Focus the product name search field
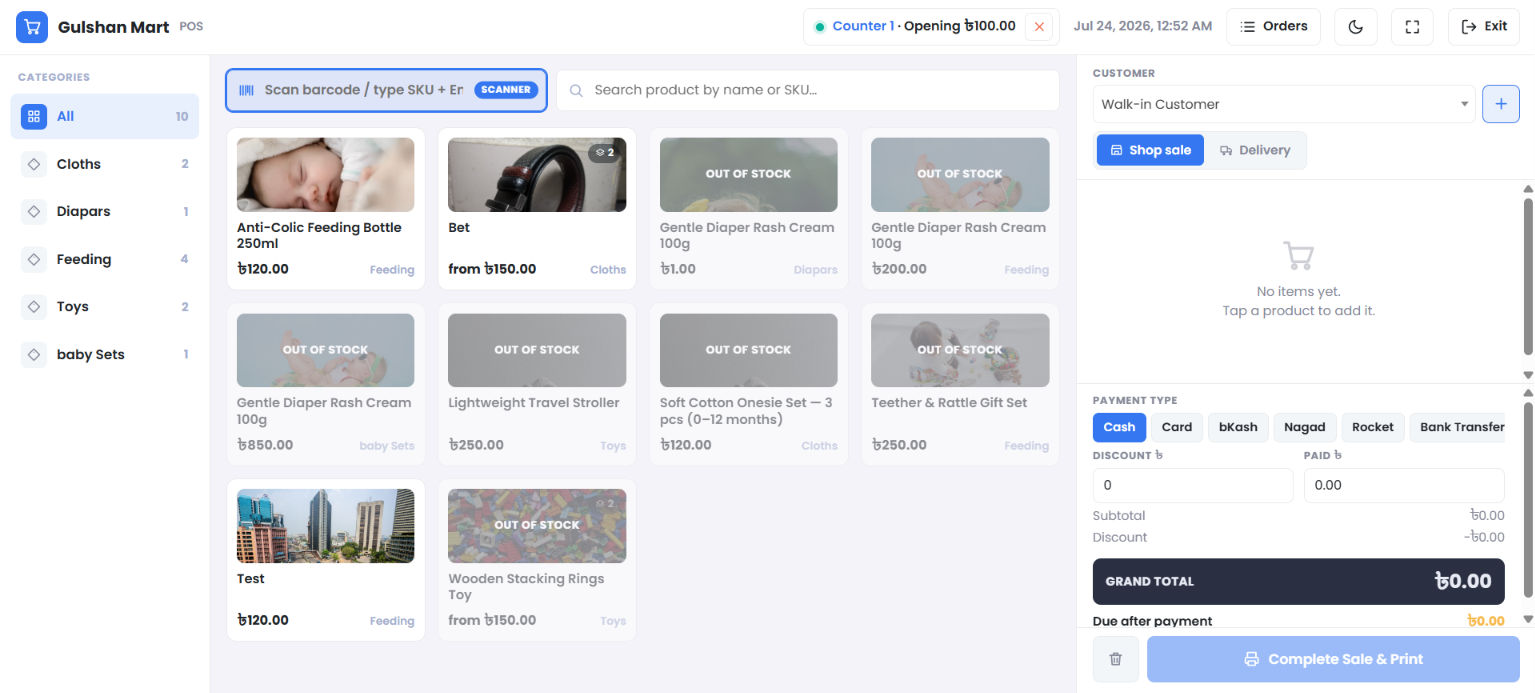This screenshot has width=1535, height=693. click(808, 90)
